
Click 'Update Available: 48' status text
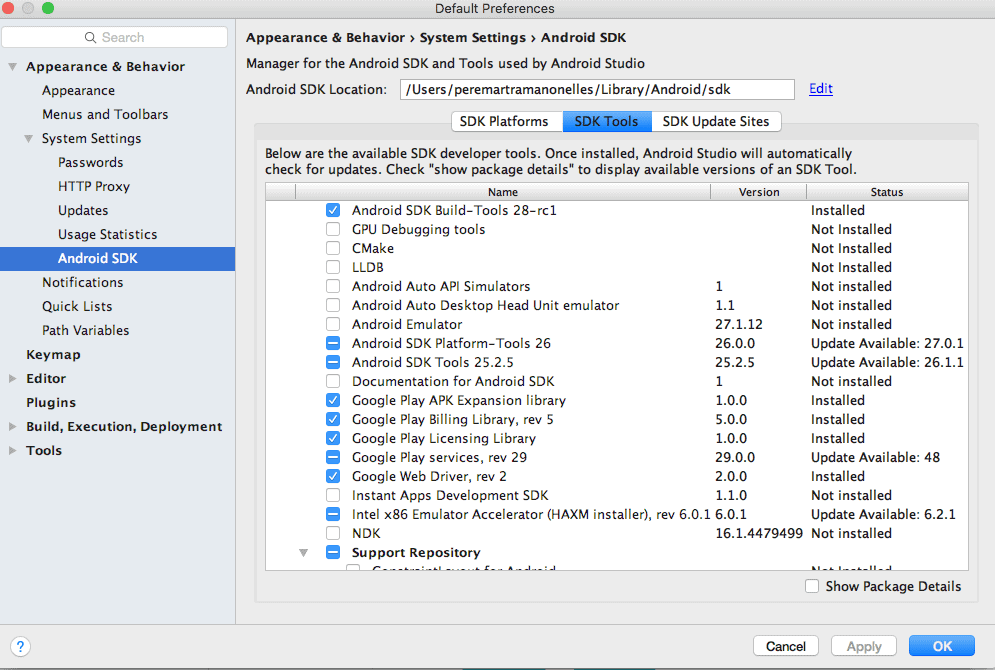875,457
